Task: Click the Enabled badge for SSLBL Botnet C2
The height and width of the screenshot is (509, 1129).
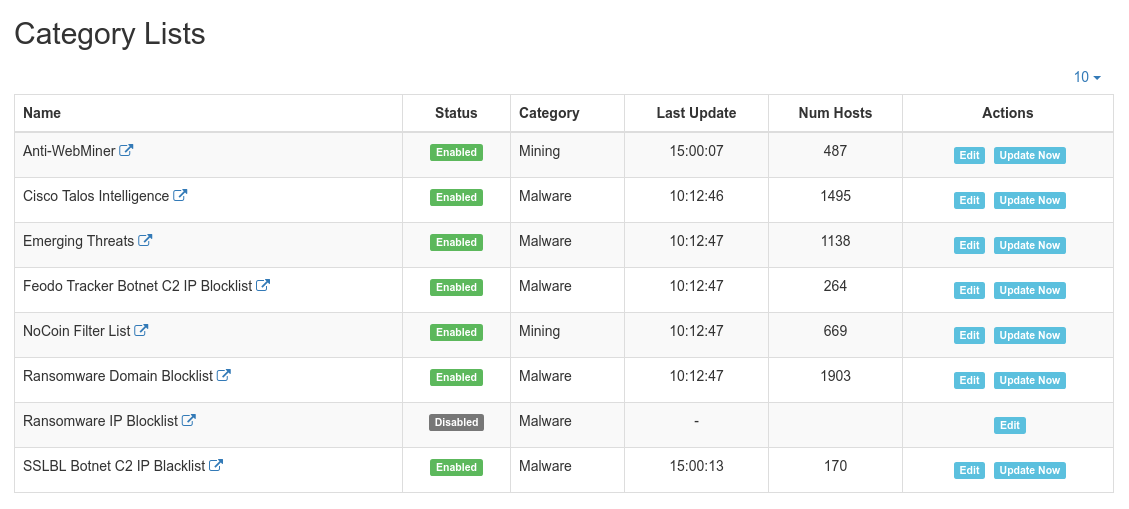Action: point(456,467)
